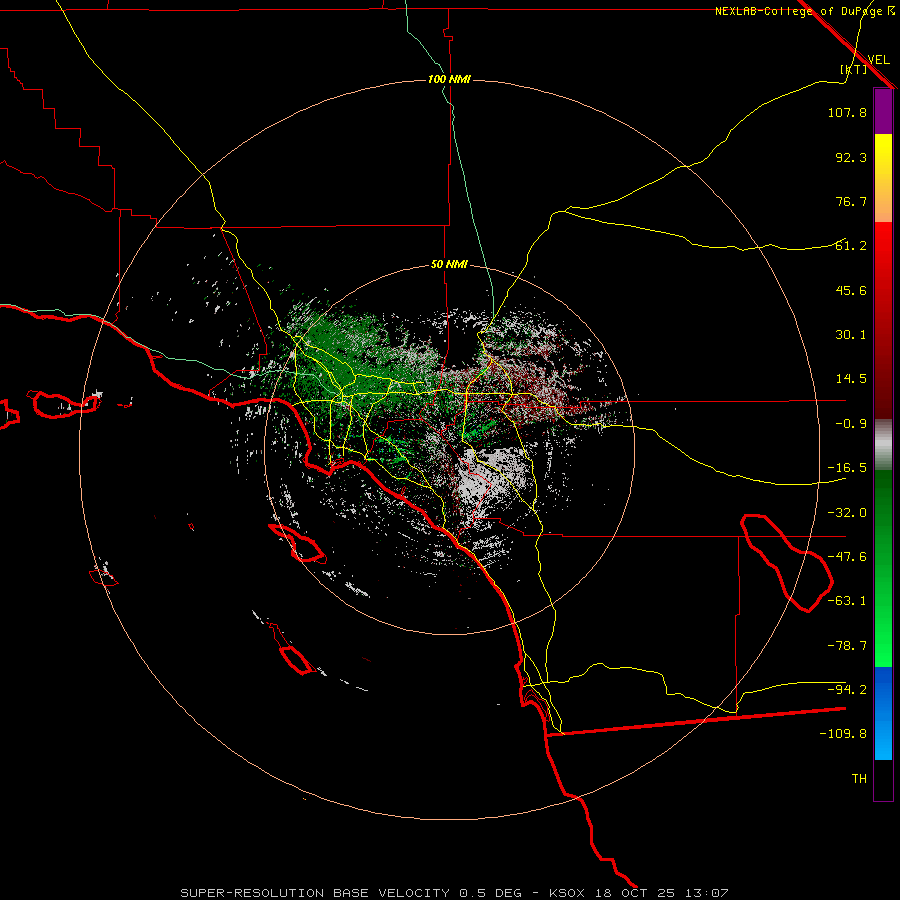Viewport: 900px width, 900px height.
Task: Click the VEL legend title
Action: point(878,60)
